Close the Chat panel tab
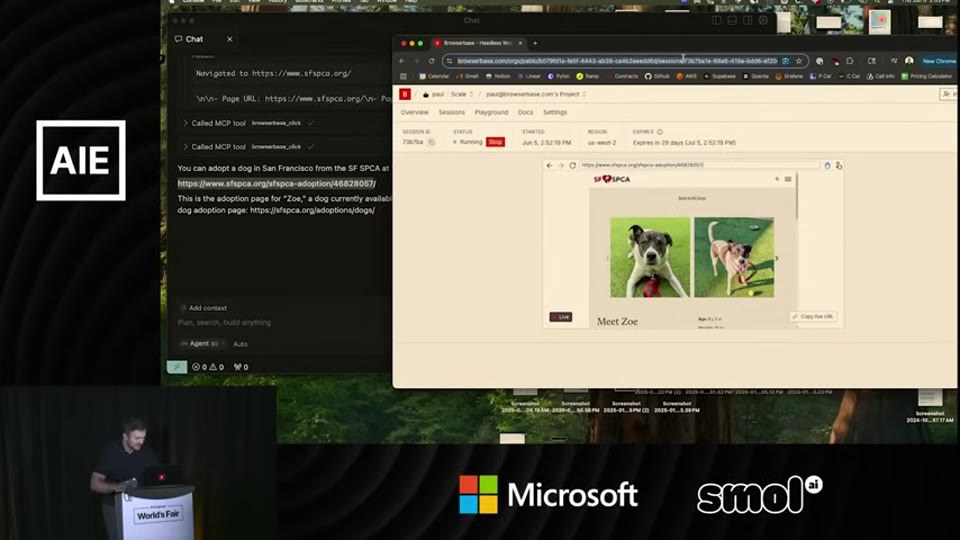The height and width of the screenshot is (540, 960). click(x=230, y=39)
